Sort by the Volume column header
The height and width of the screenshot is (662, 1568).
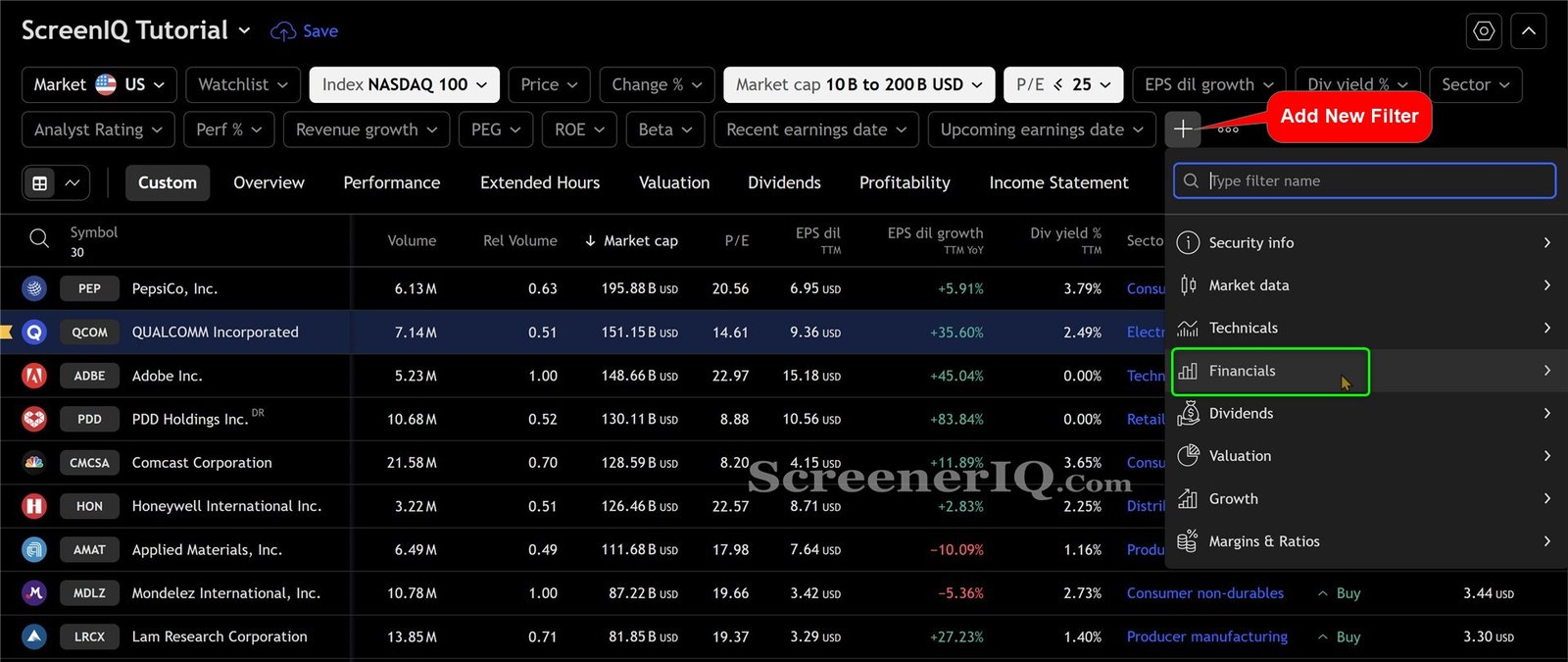tap(412, 240)
